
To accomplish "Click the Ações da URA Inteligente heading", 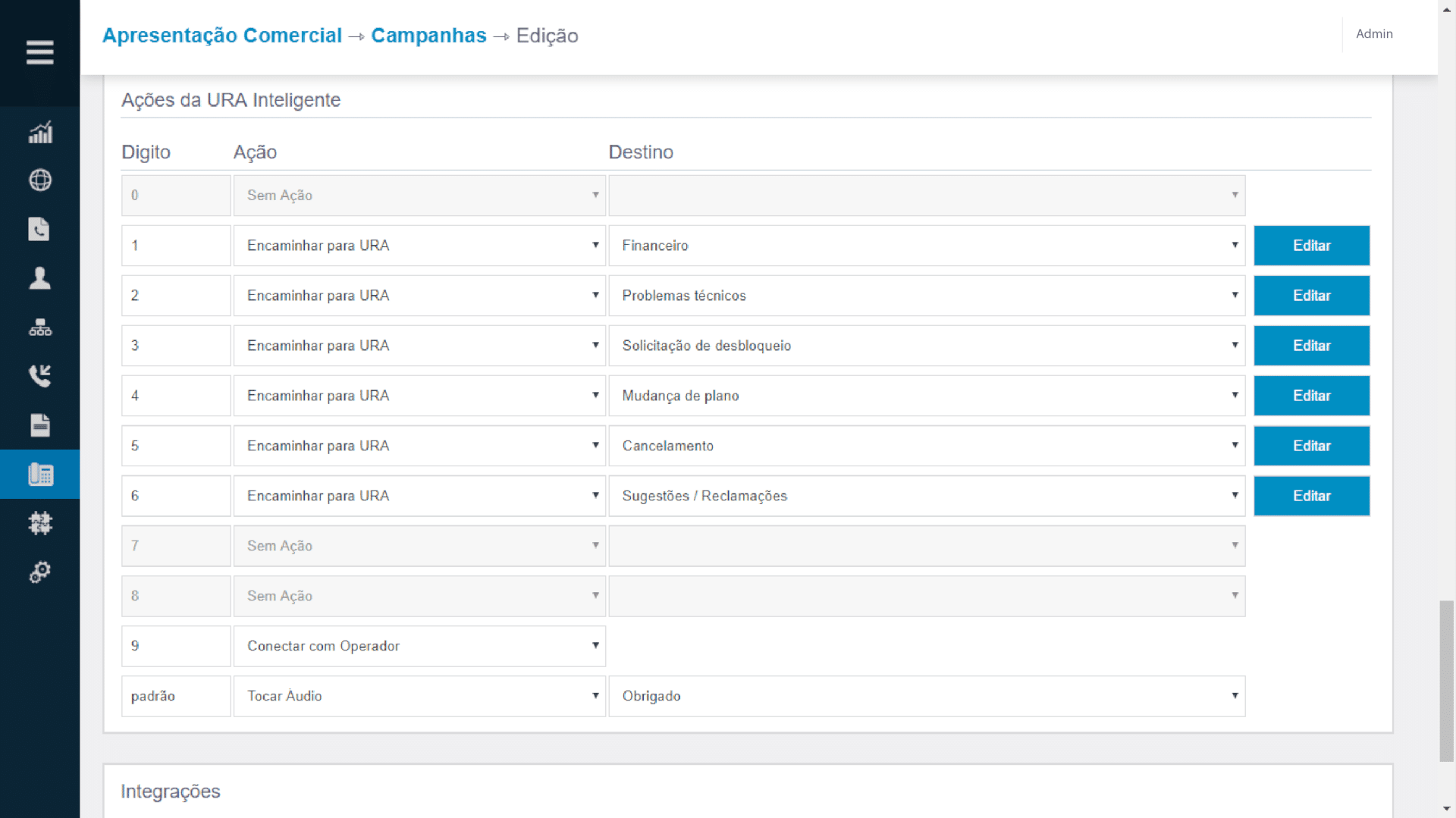I will pyautogui.click(x=231, y=100).
